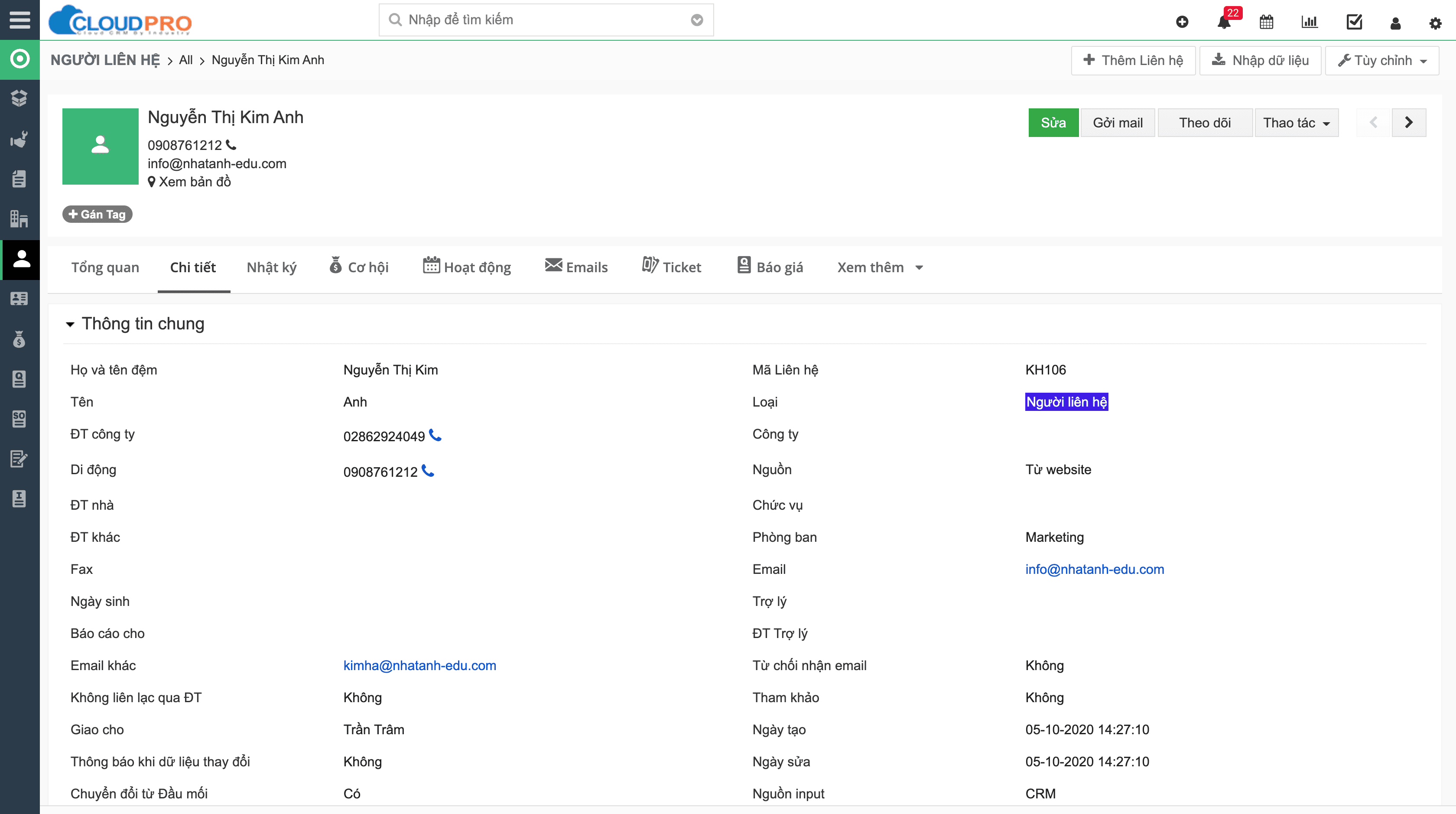Toggle Từ chối nhận email checkbox
Viewport: 1456px width, 814px height.
point(1044,665)
